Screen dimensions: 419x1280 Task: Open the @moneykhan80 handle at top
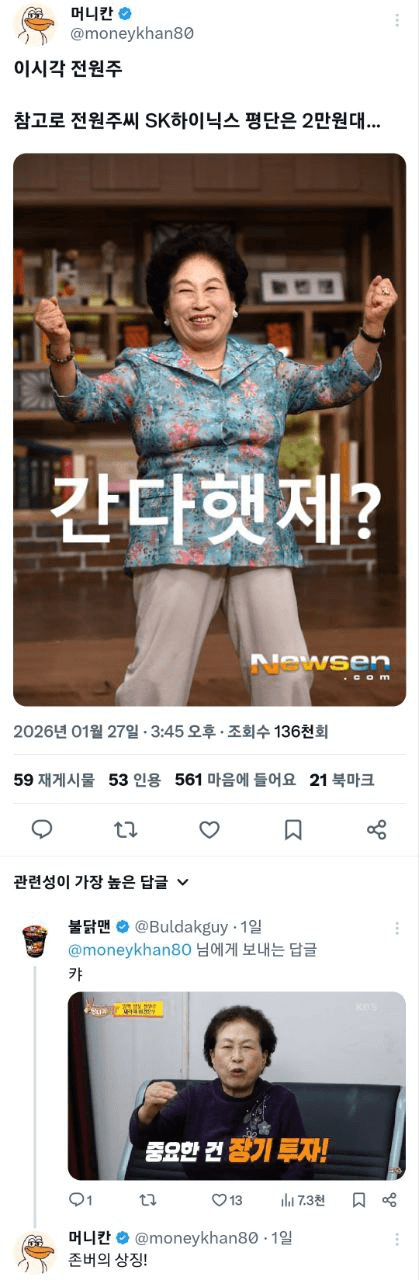coord(130,33)
